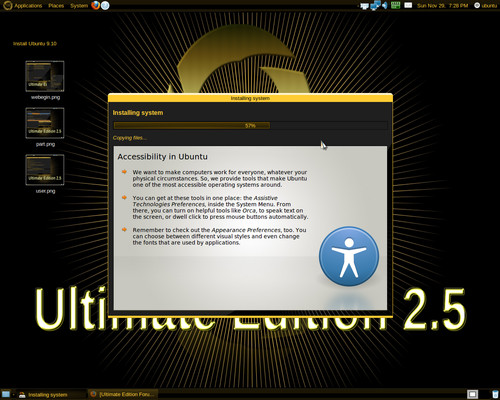Click the Installing system title bar
The image size is (500, 400).
click(250, 98)
